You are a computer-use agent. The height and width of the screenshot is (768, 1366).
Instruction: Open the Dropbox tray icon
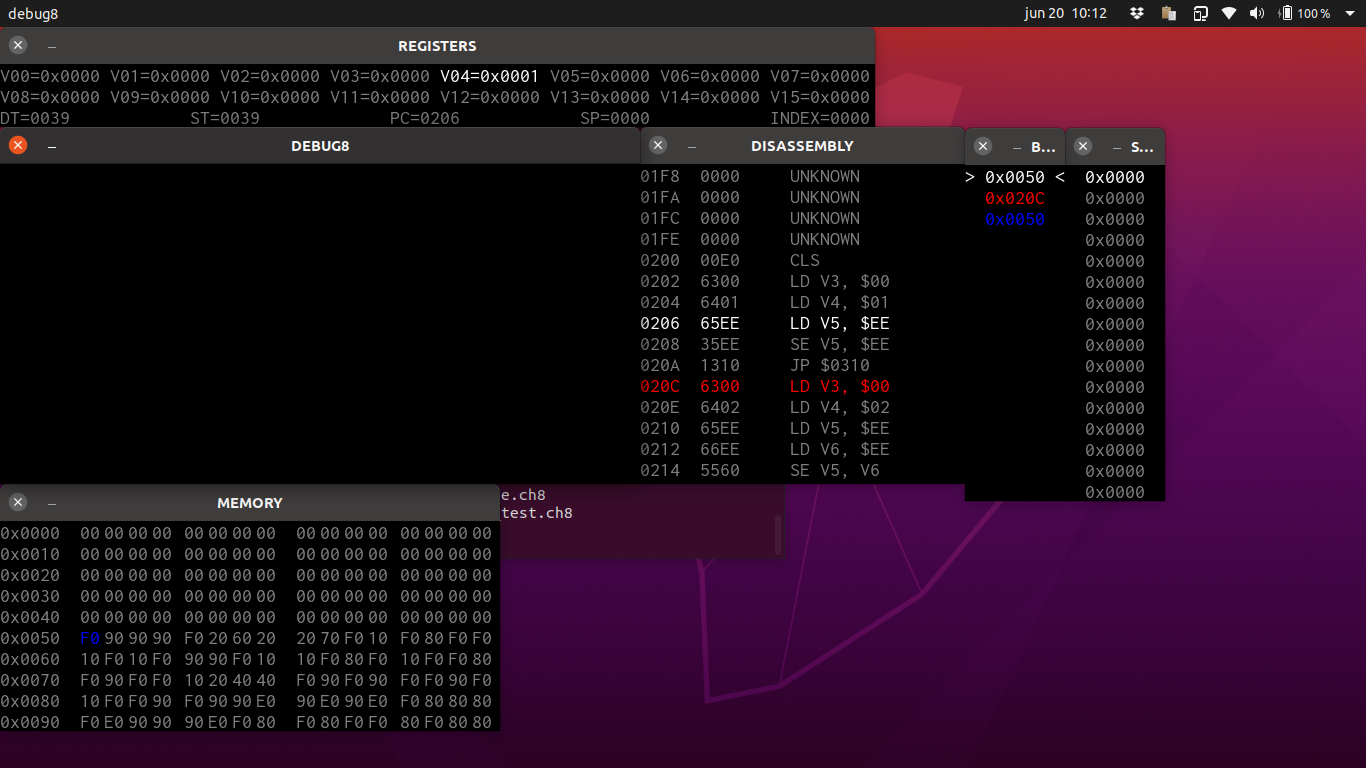point(1137,13)
